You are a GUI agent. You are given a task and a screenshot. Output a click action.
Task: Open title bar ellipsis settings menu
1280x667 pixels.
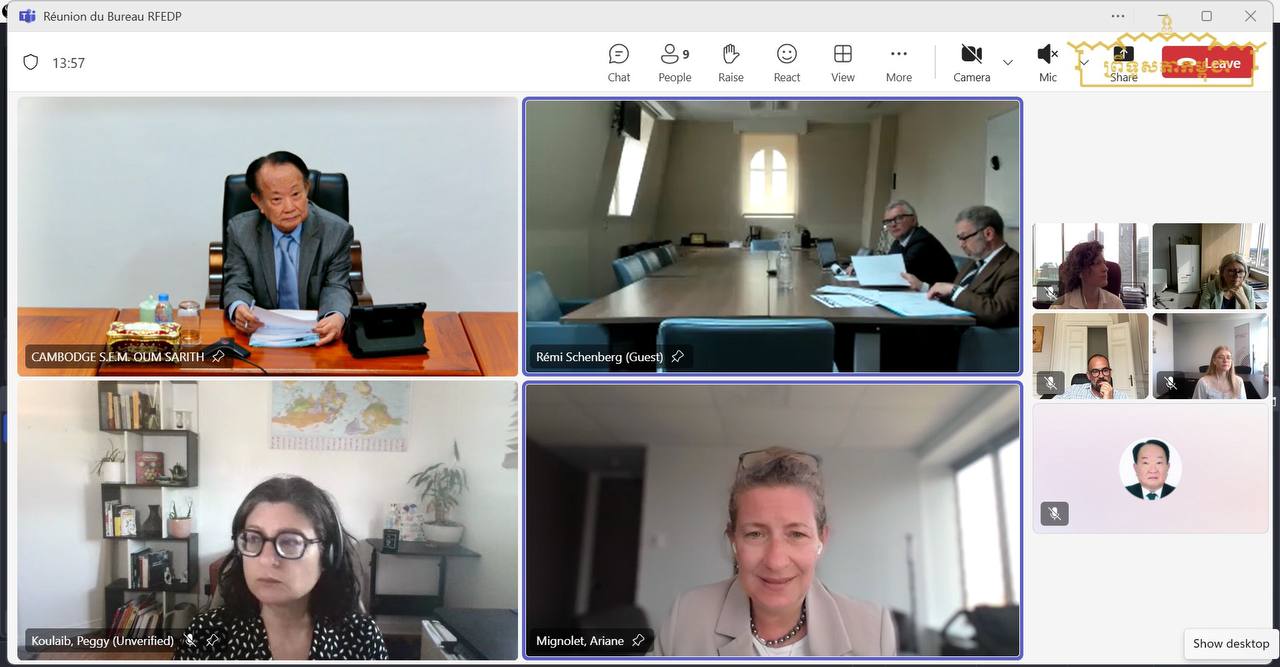pos(1118,16)
